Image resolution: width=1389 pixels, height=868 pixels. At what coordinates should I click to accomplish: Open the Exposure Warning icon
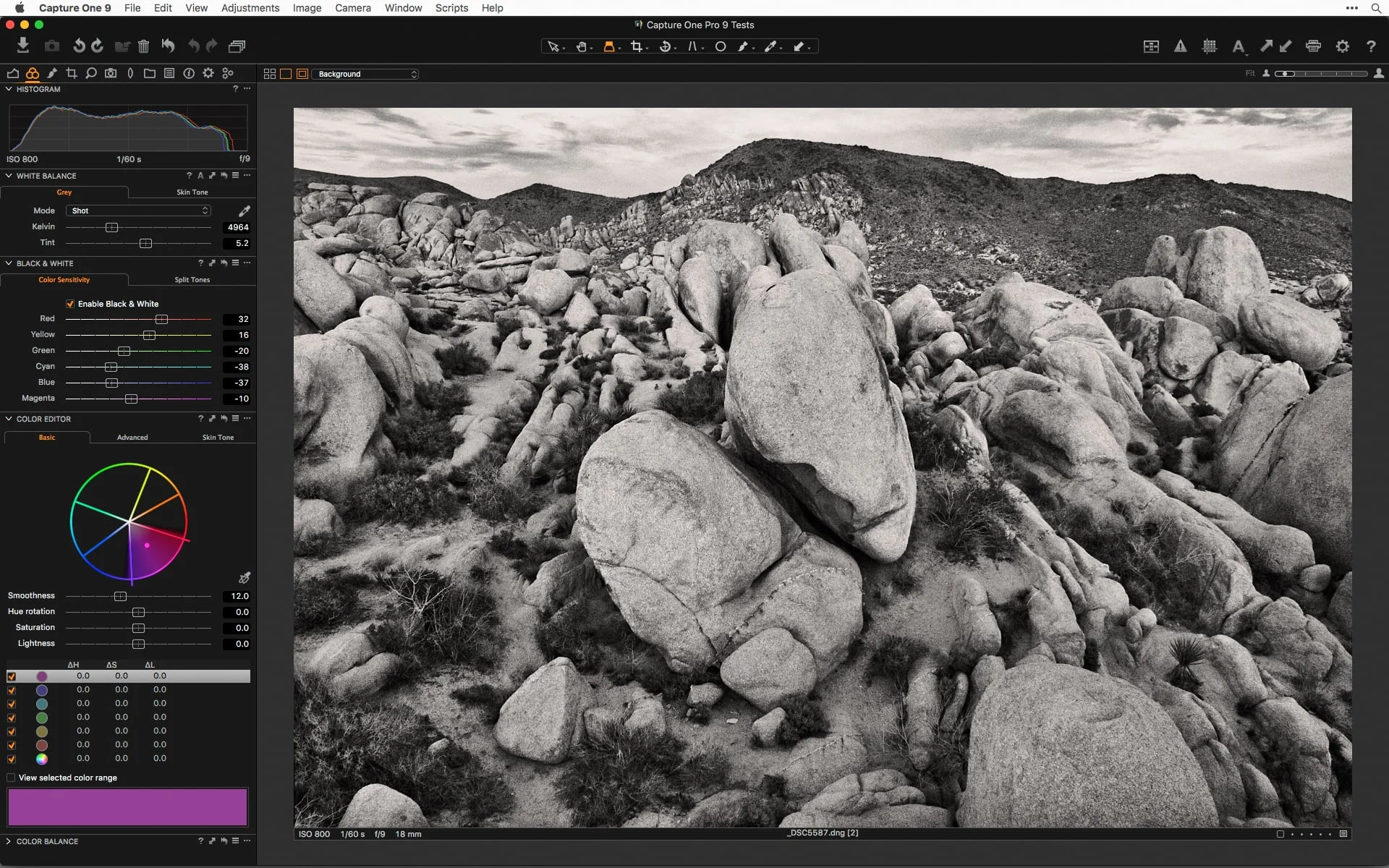(1181, 46)
